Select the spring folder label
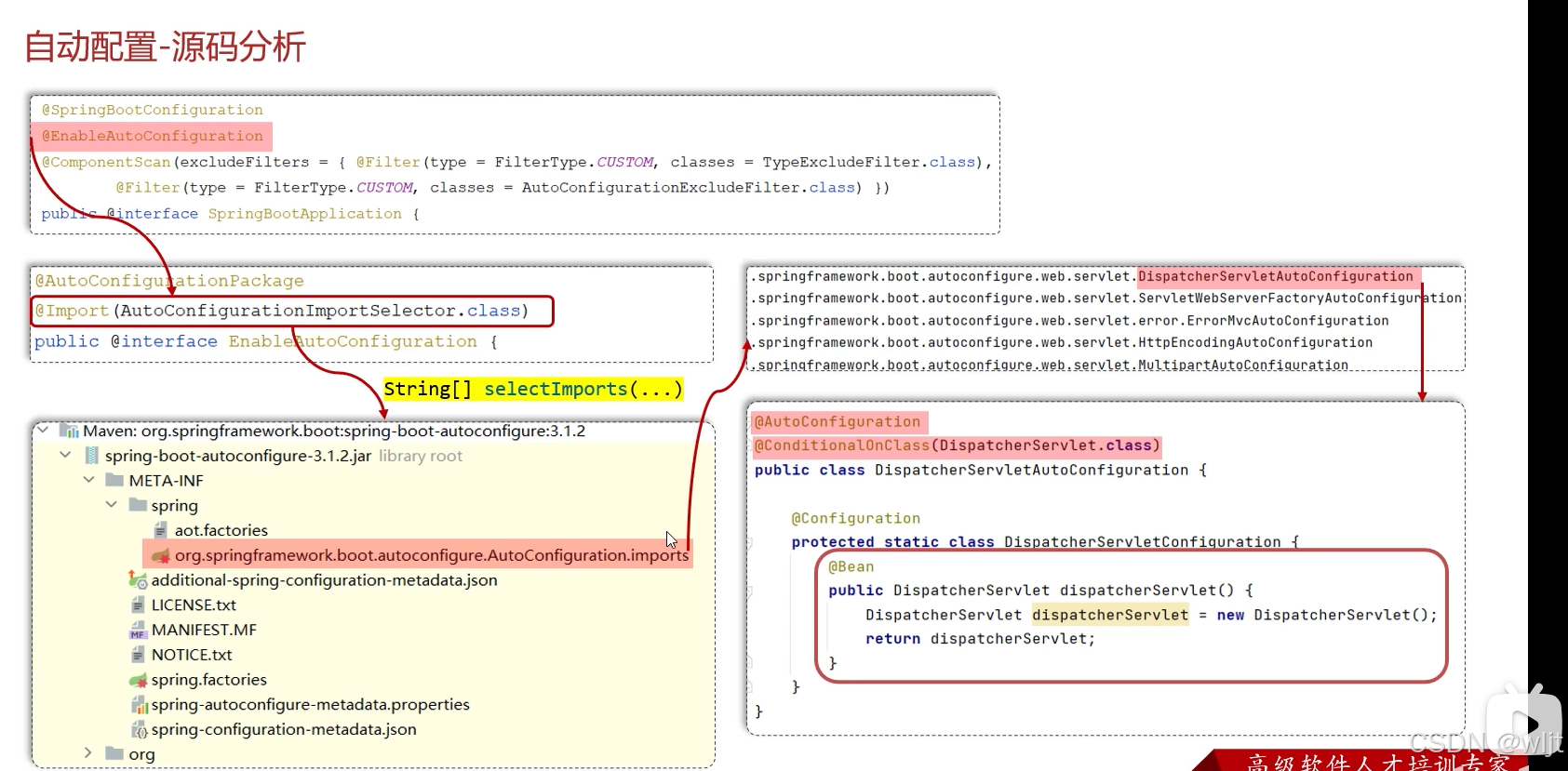This screenshot has height=771, width=1568. 174,506
